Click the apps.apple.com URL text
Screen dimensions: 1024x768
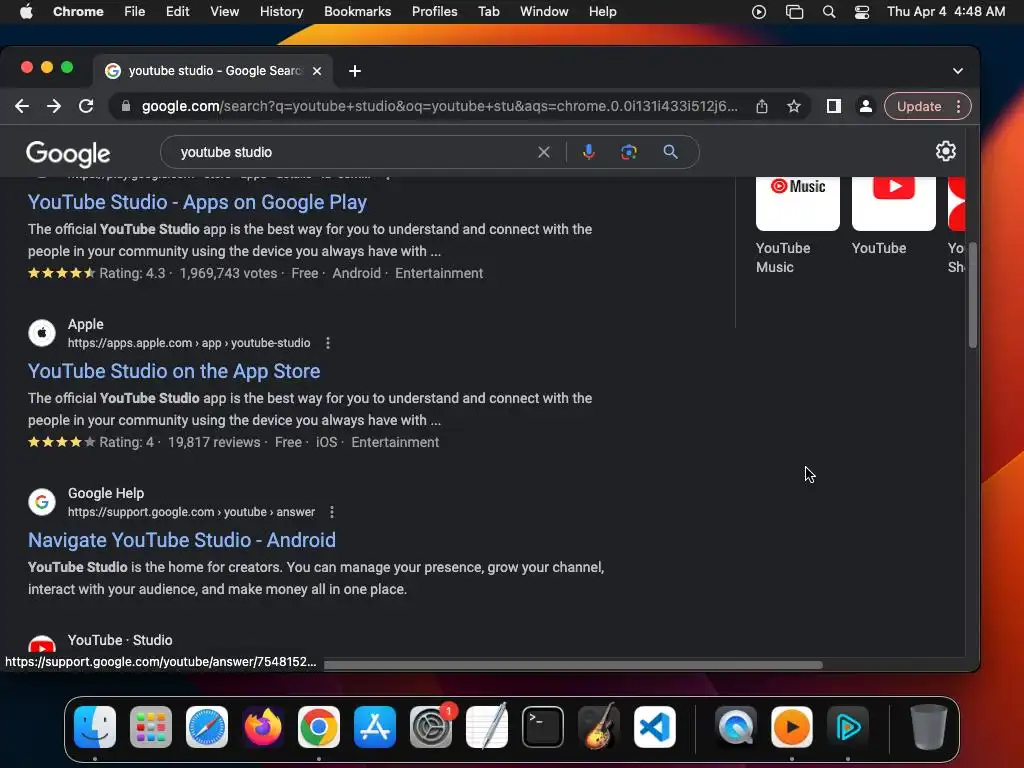[x=189, y=343]
